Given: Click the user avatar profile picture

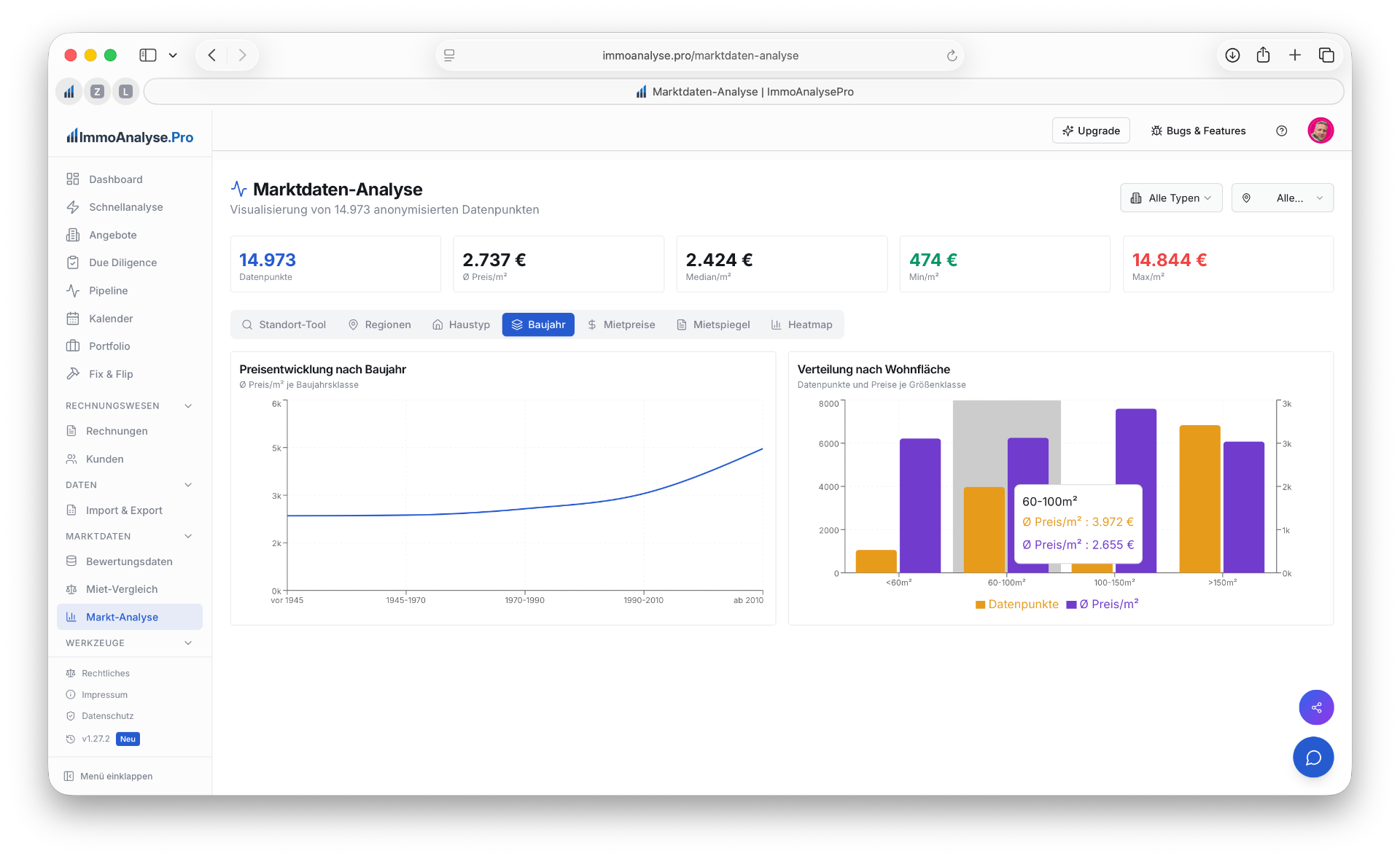Looking at the screenshot, I should (1321, 131).
